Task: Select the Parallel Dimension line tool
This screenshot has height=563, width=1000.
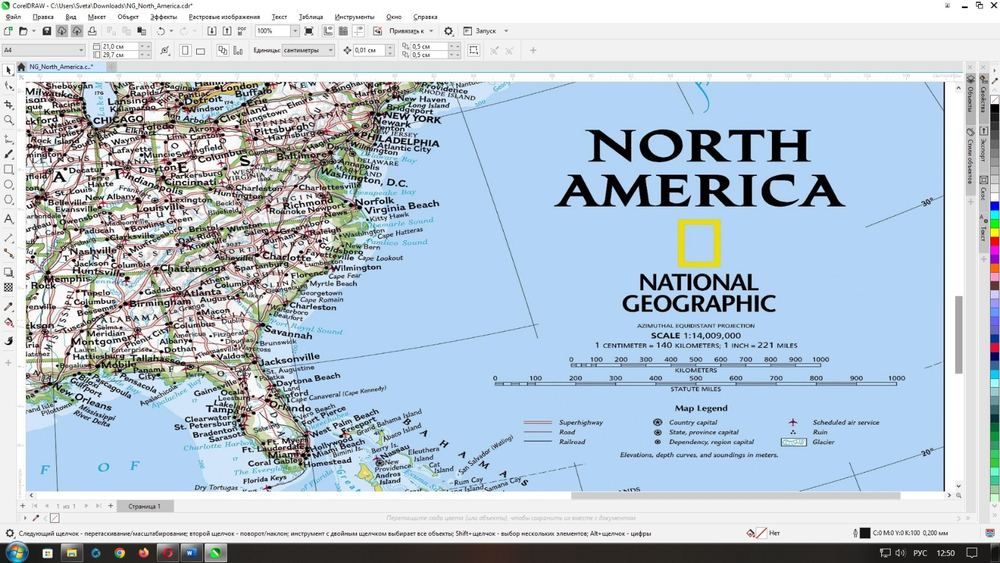Action: click(8, 237)
